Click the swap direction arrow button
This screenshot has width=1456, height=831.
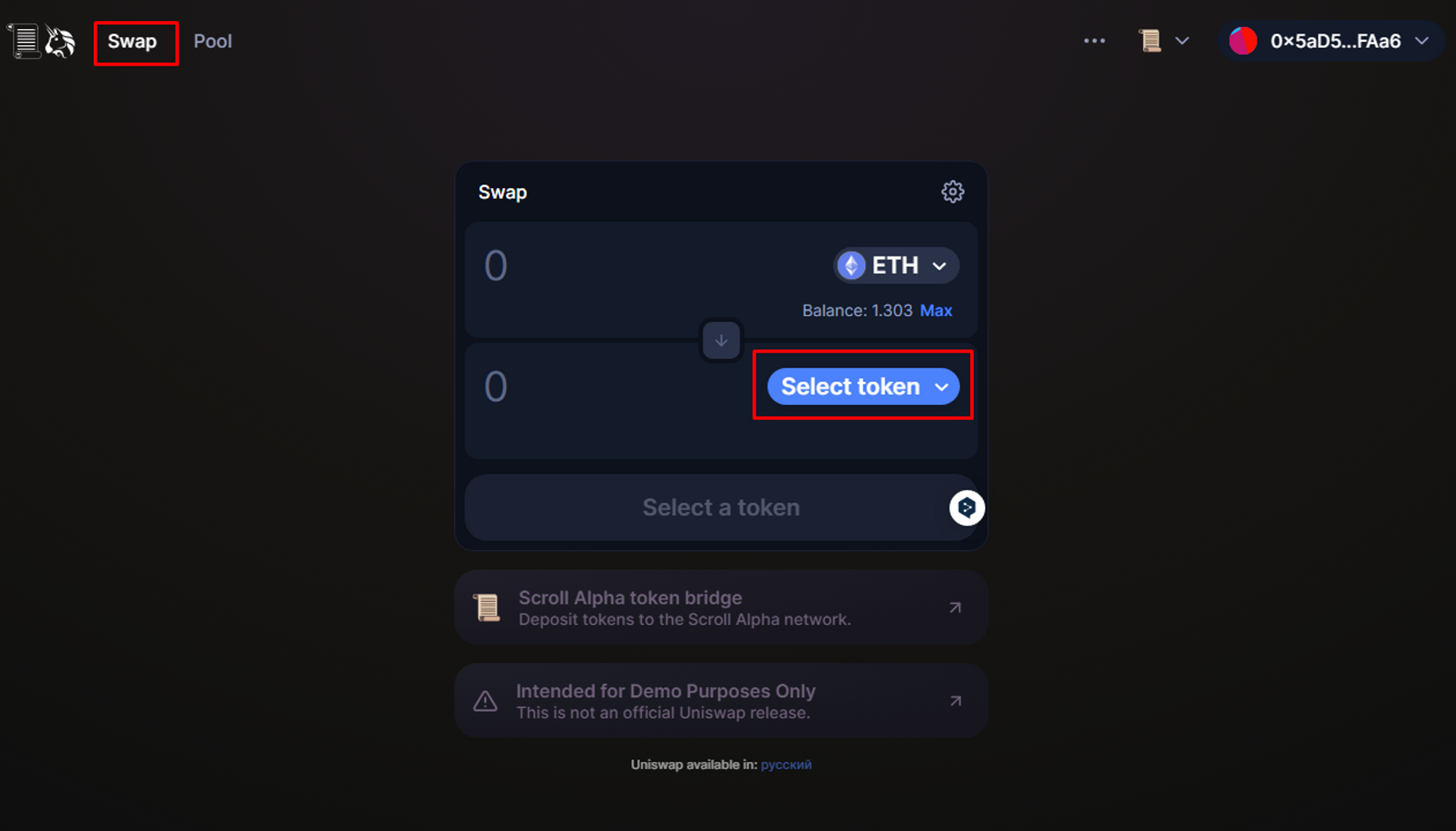(721, 340)
